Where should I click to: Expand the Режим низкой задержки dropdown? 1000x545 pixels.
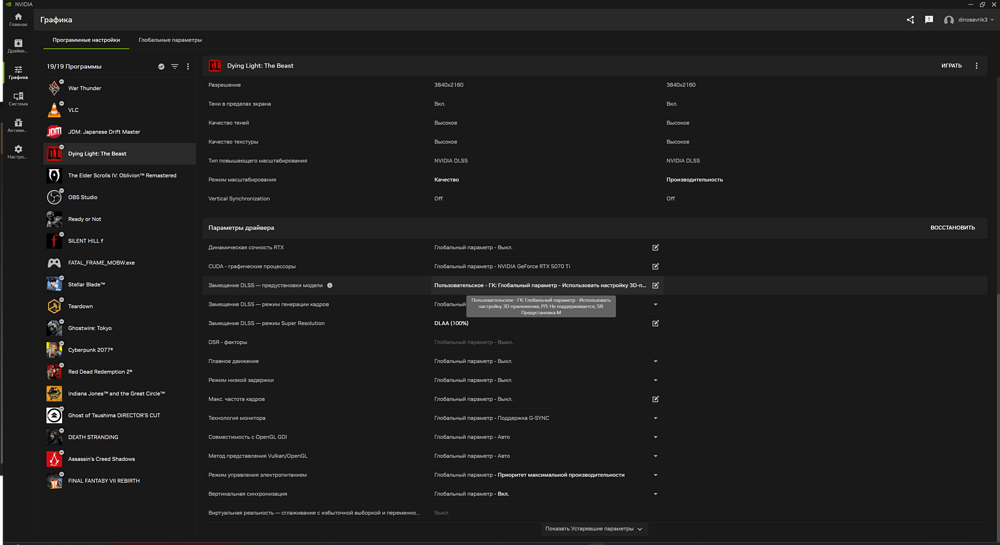[656, 380]
